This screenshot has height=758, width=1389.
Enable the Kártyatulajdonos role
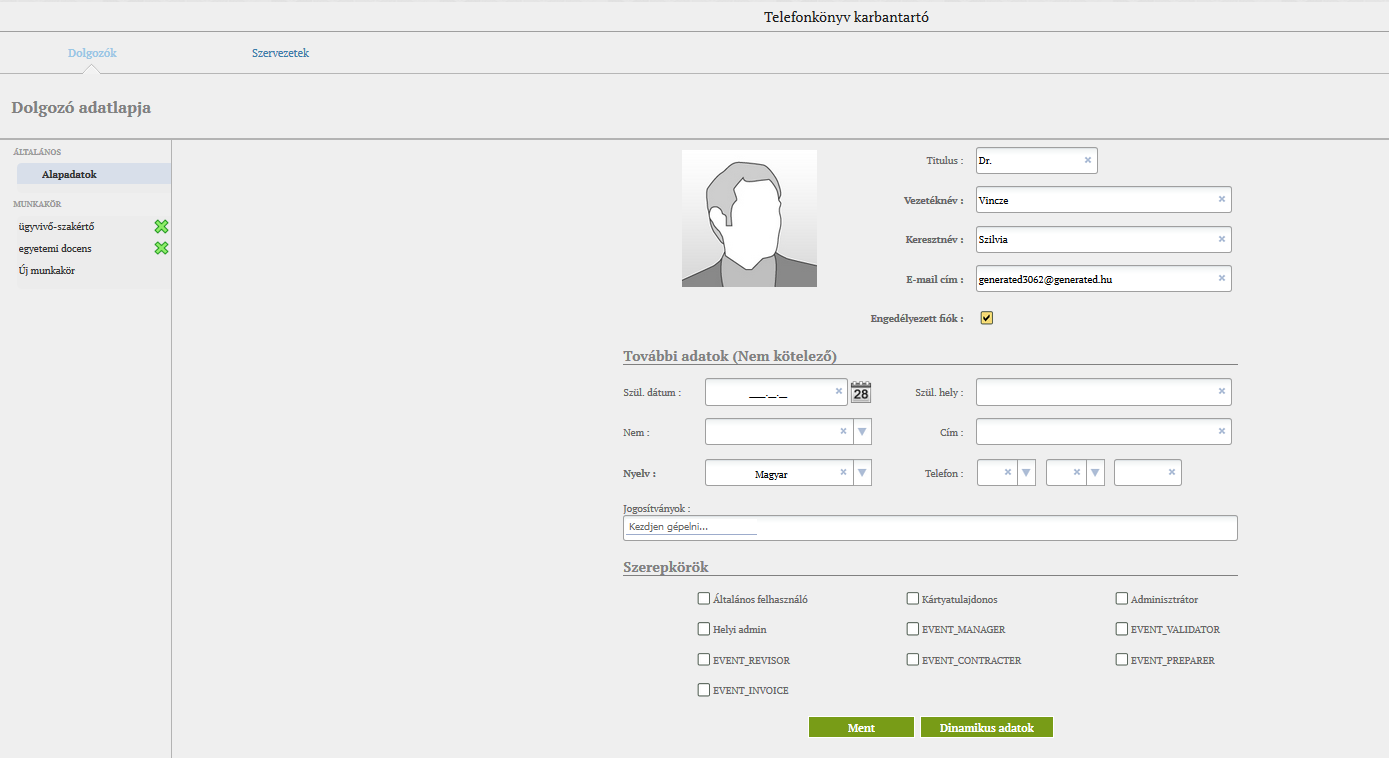(x=912, y=599)
